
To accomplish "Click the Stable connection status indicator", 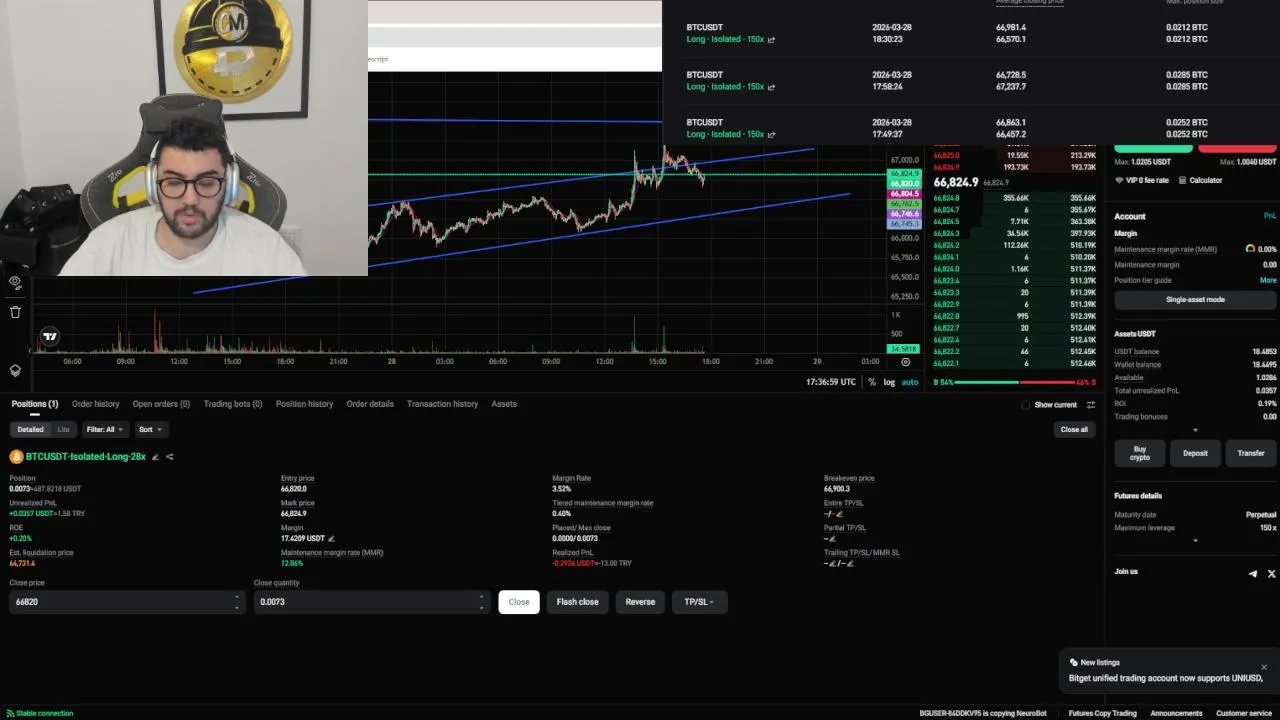I will click(40, 713).
